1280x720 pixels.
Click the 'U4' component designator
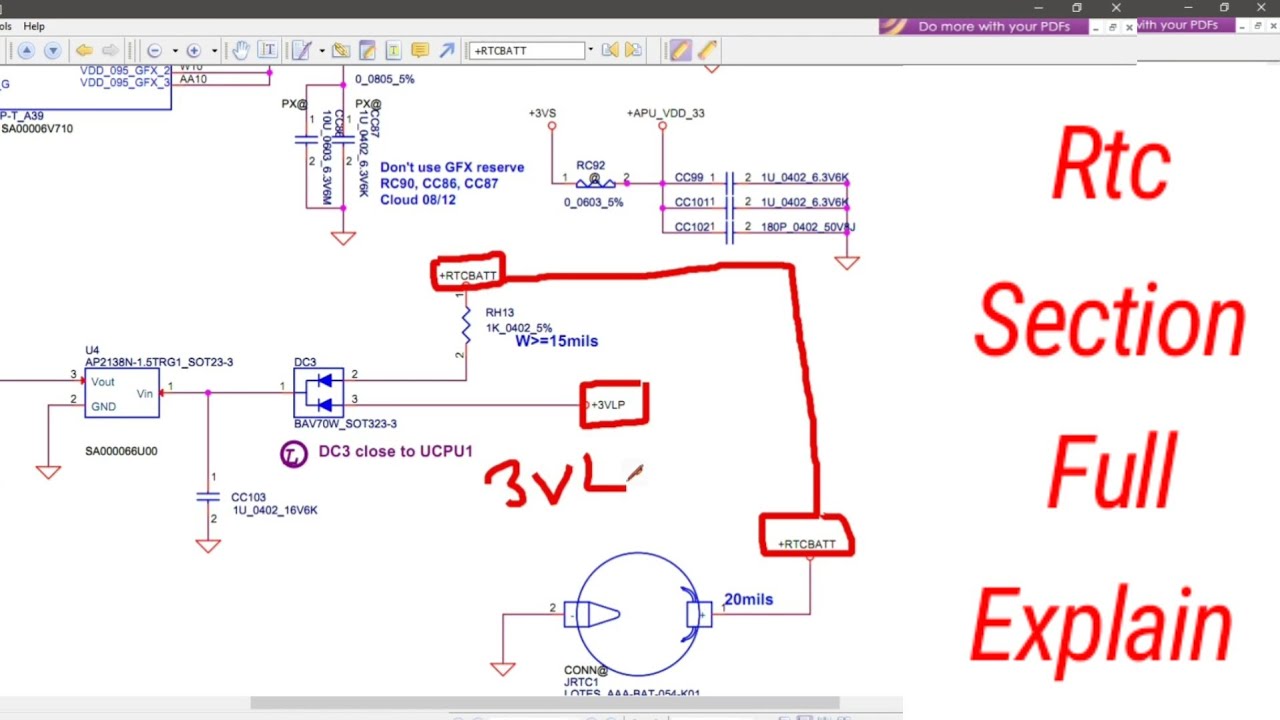92,351
